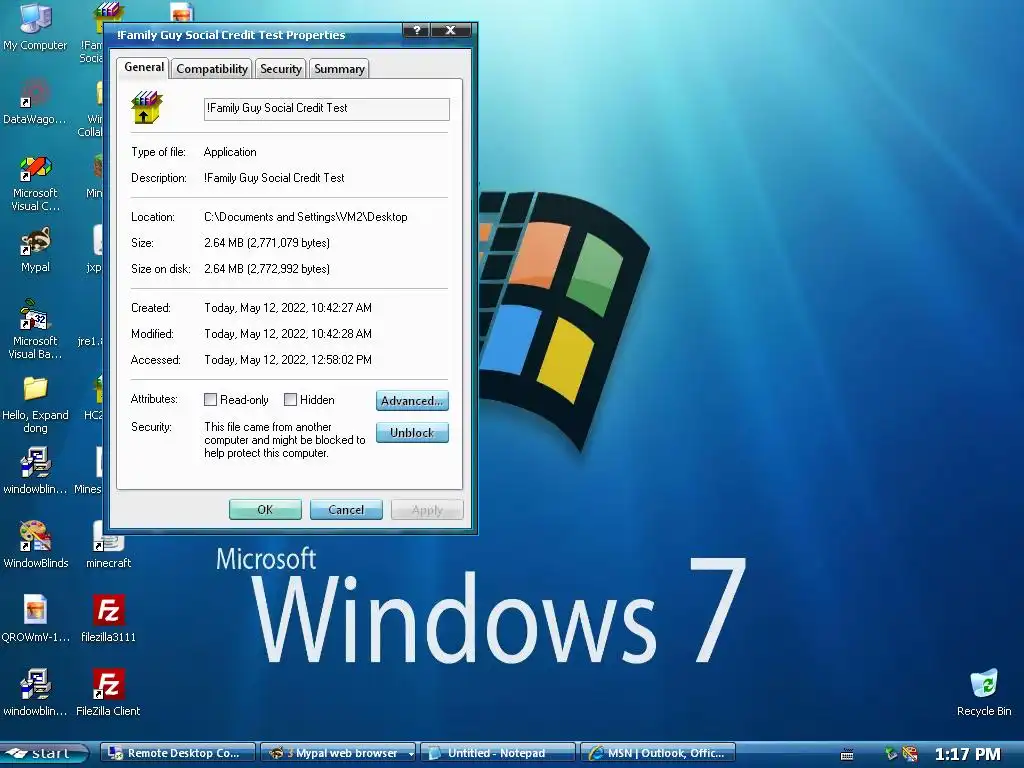The image size is (1024, 768).
Task: Open the QROWmV-1 file icon
Action: pos(35,618)
